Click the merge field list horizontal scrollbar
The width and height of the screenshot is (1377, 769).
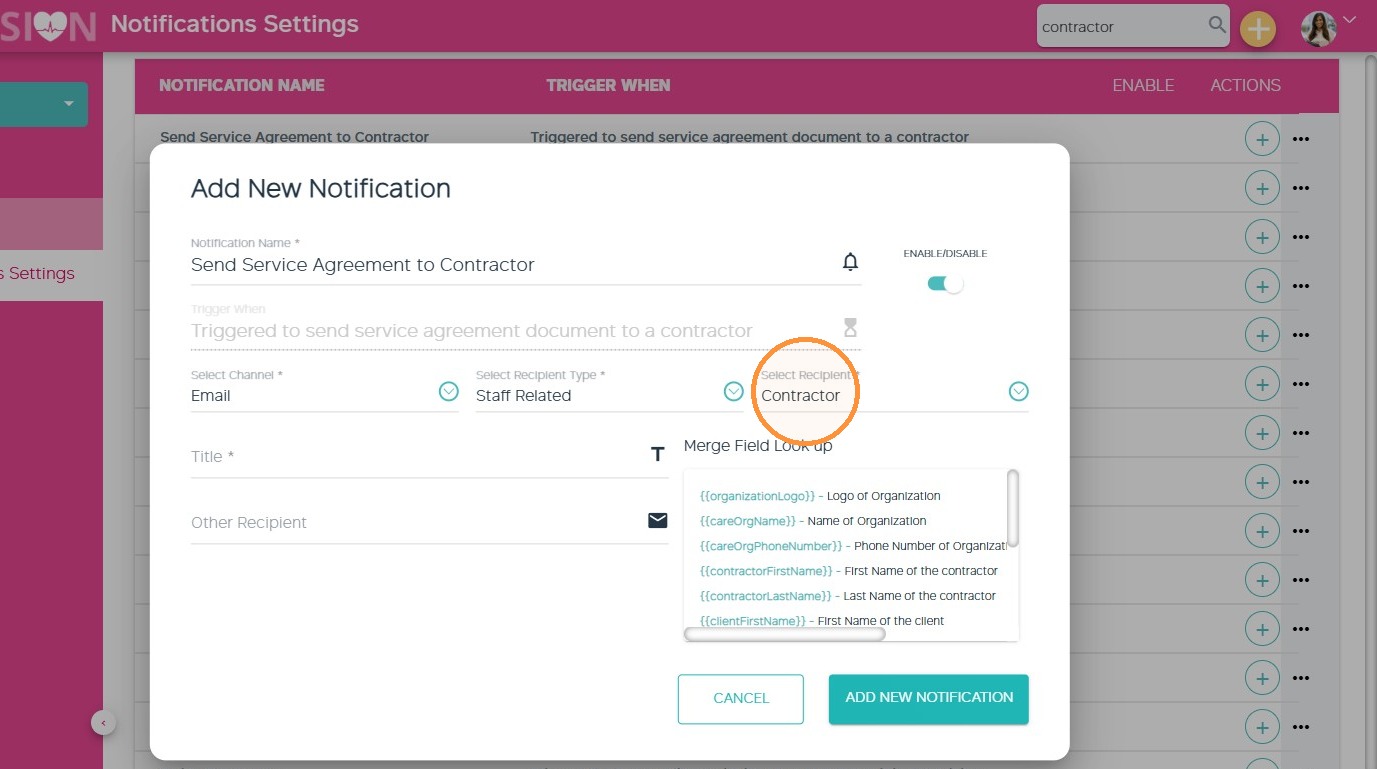point(785,633)
